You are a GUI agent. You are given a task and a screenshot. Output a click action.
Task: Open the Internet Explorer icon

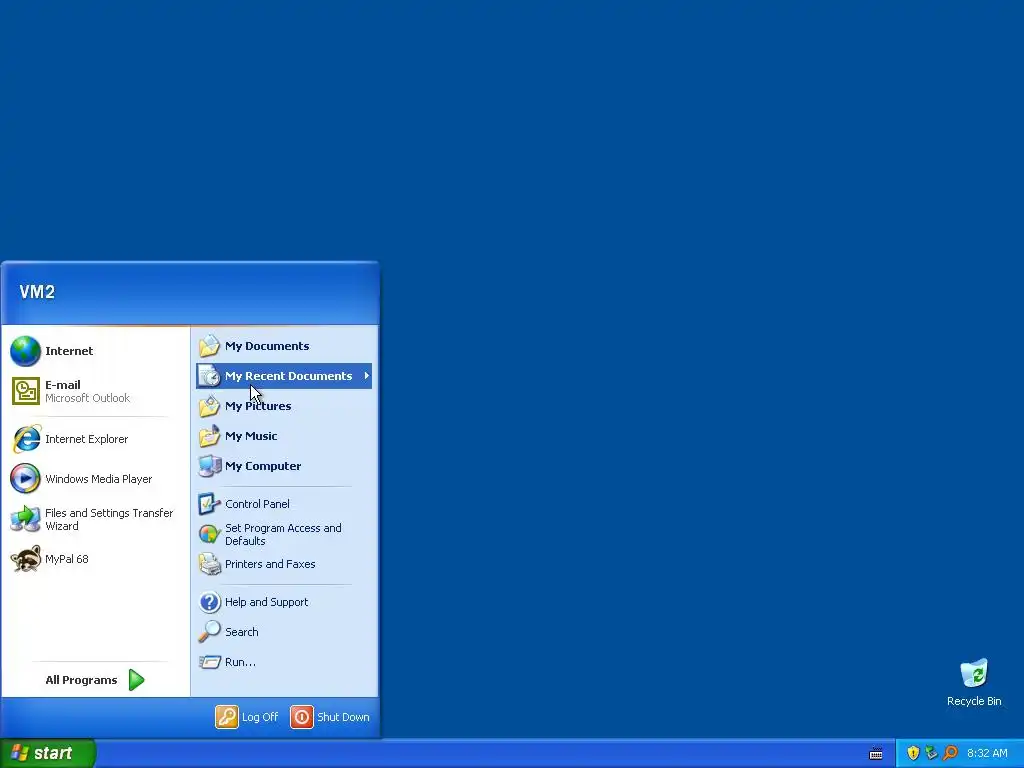tap(26, 439)
